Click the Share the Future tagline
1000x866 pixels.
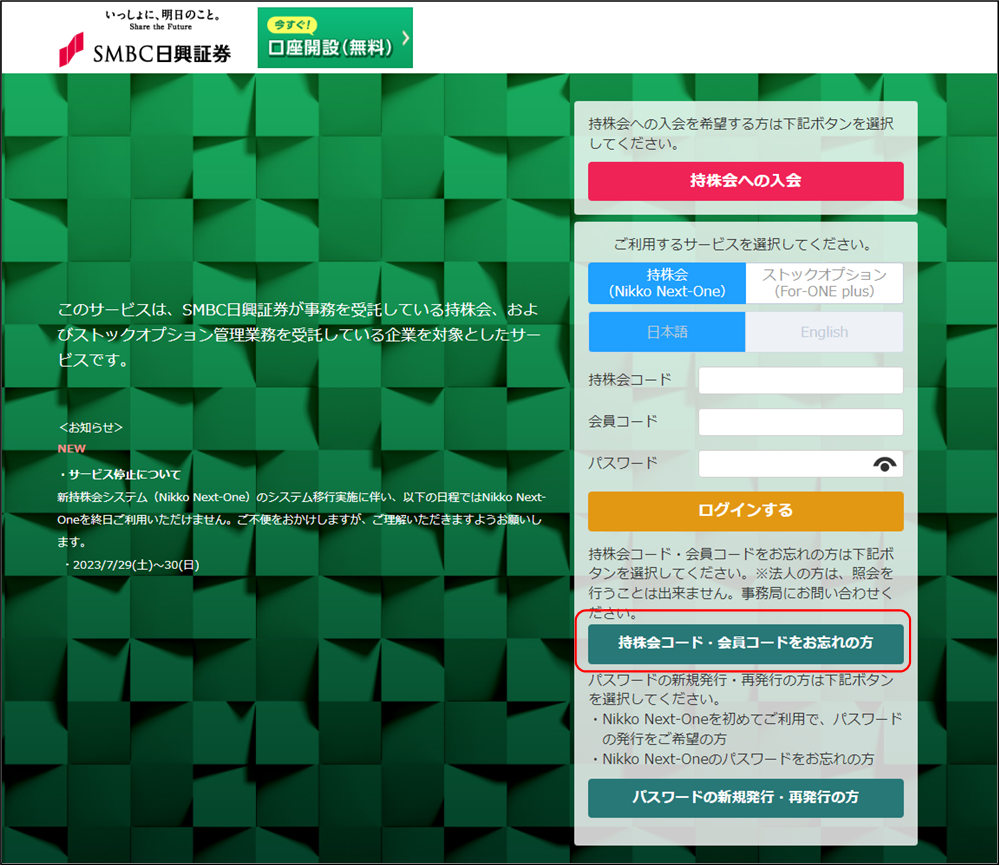pyautogui.click(x=161, y=27)
